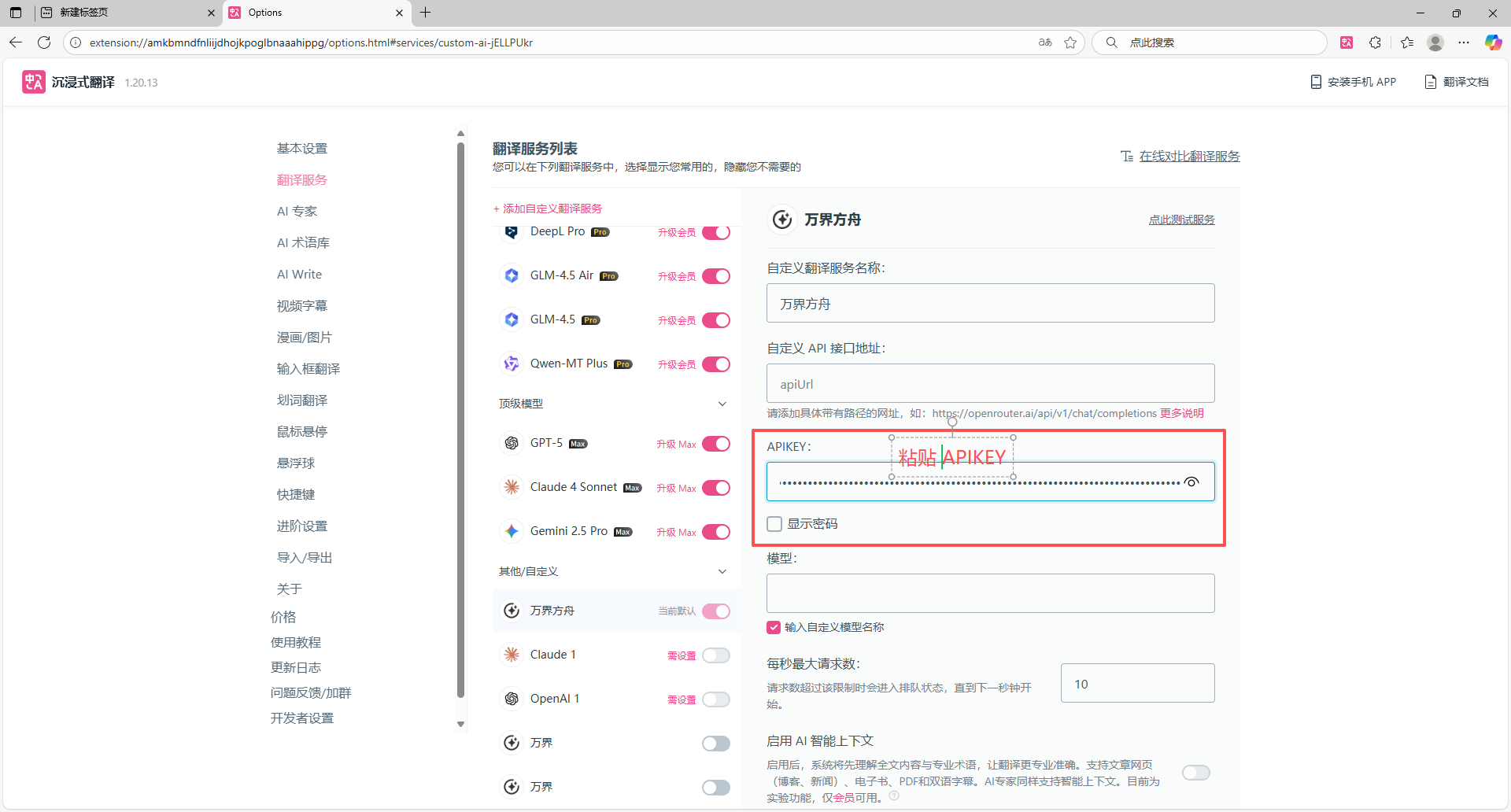Click the GPT-5 service icon

tap(512, 443)
